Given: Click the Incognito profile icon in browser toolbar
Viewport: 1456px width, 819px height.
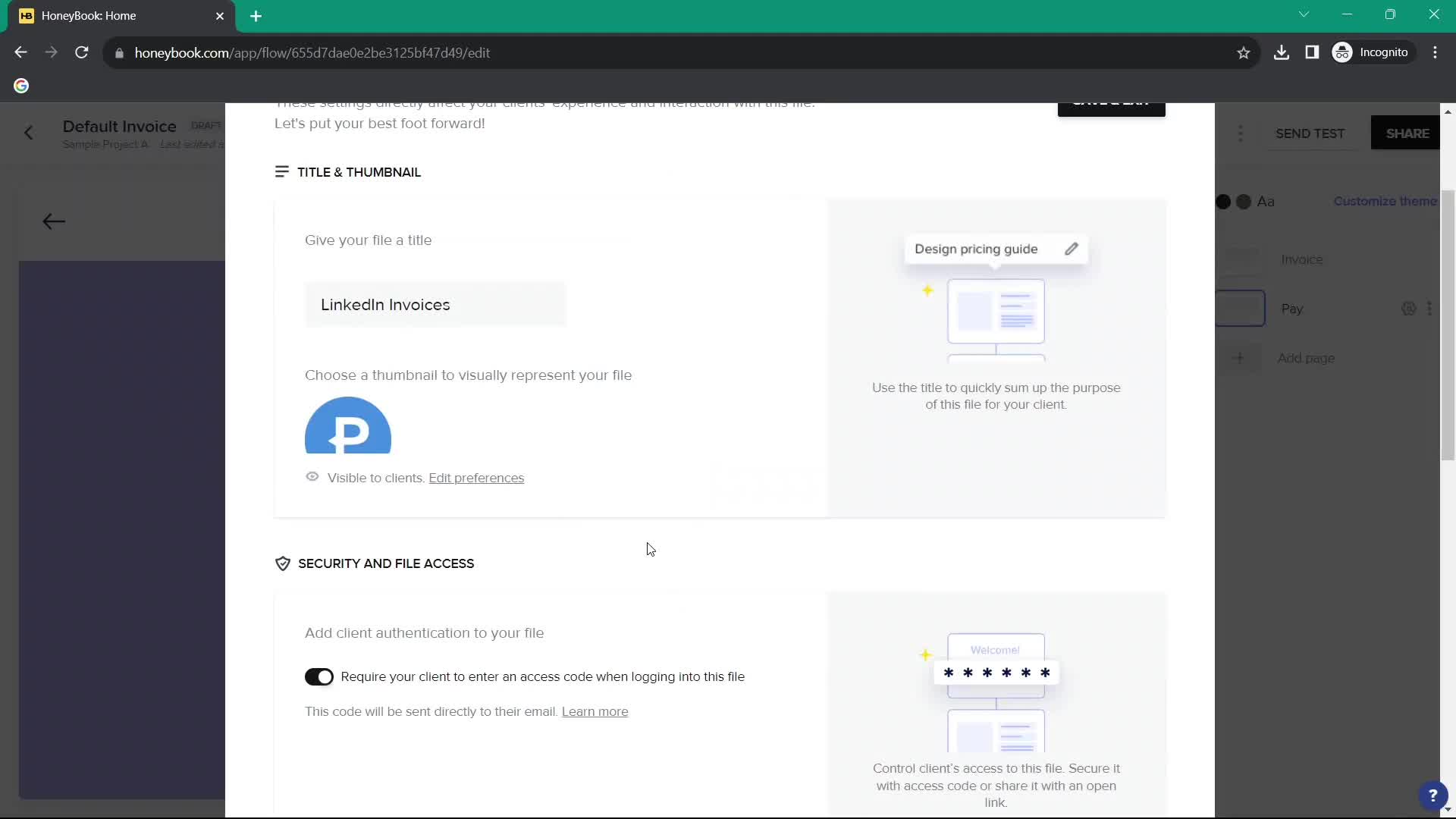Looking at the screenshot, I should pyautogui.click(x=1343, y=53).
